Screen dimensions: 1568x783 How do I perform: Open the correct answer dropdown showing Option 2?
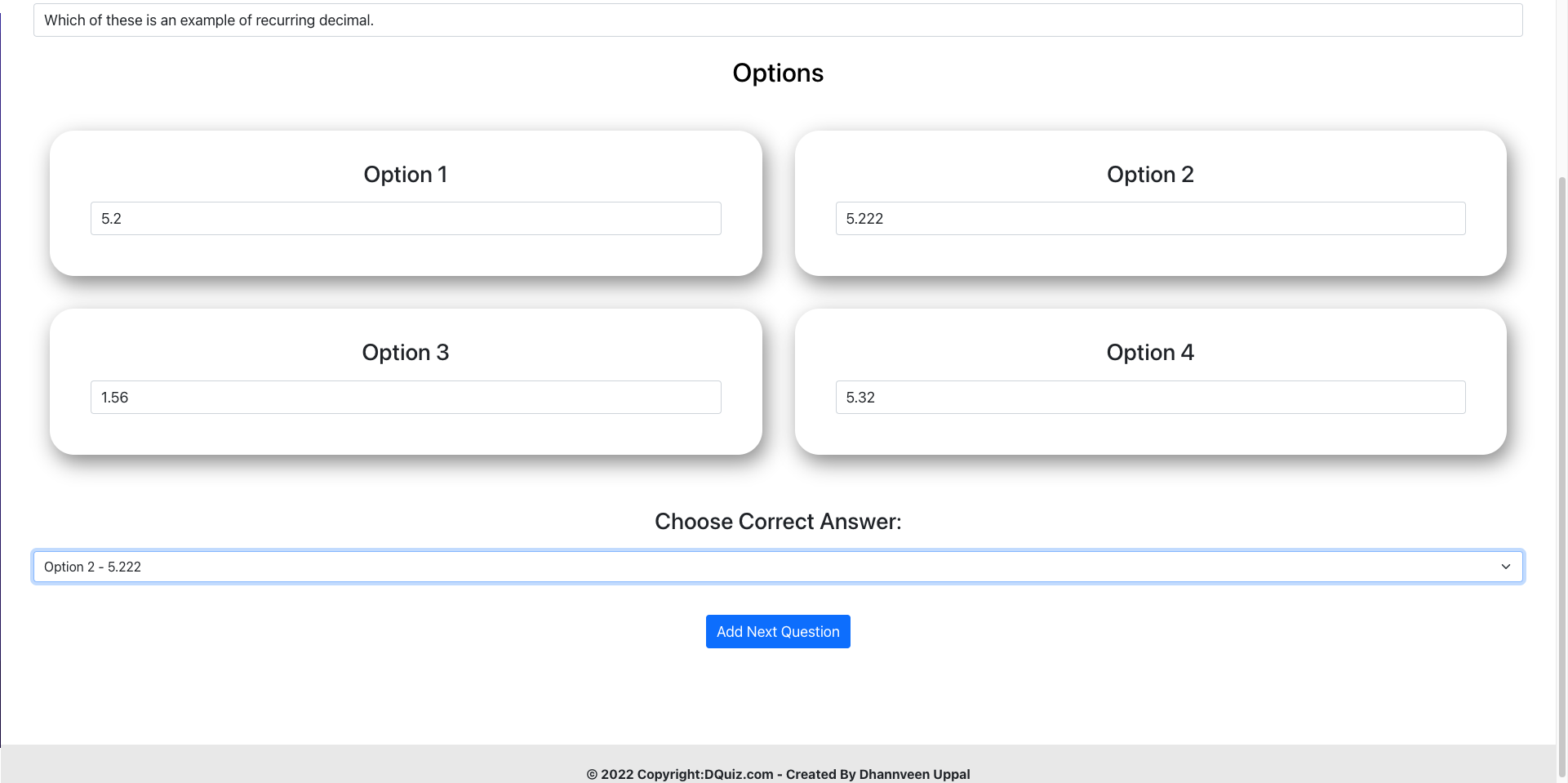778,567
